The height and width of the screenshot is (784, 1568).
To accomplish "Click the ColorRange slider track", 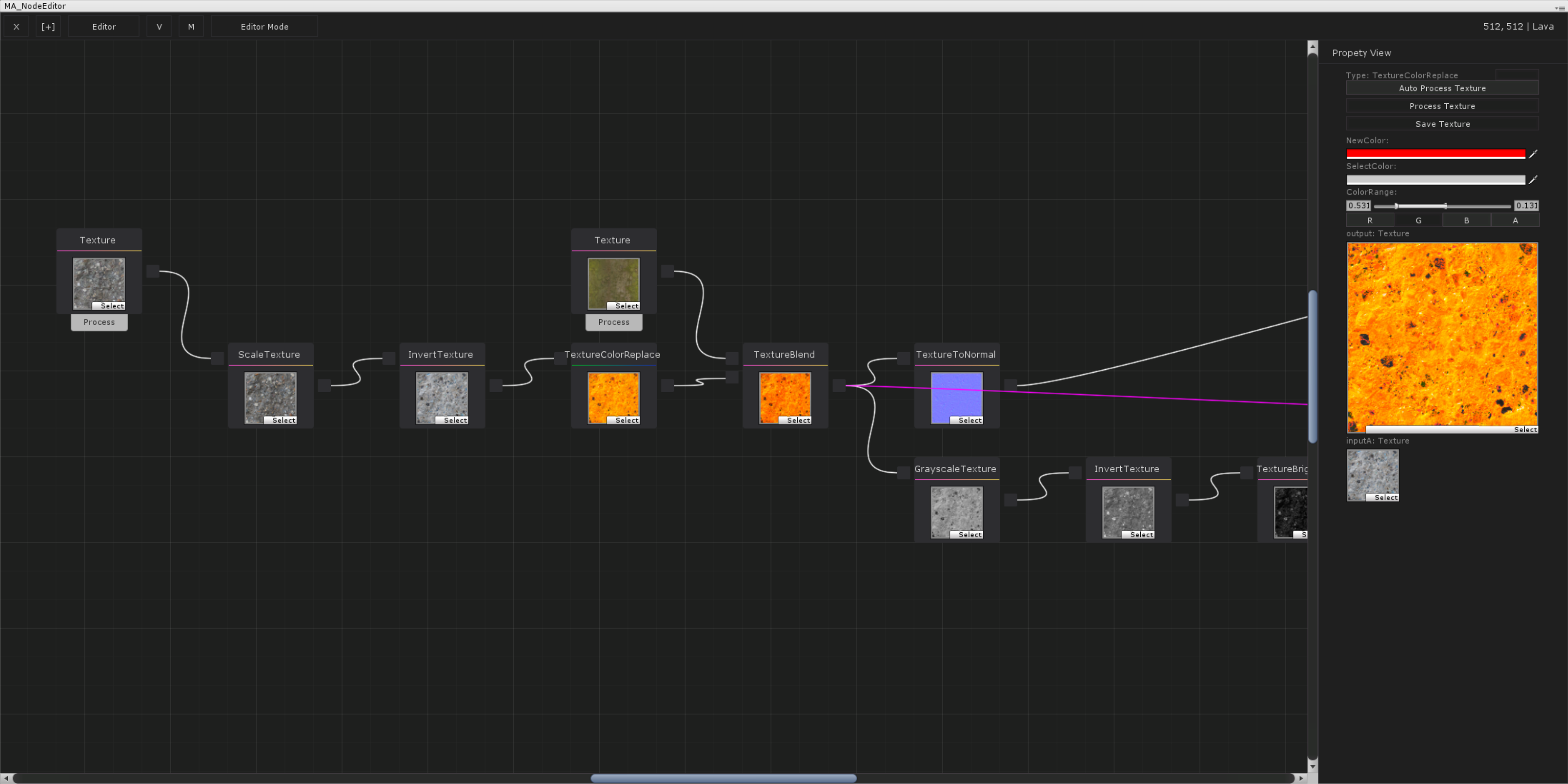I will pyautogui.click(x=1442, y=206).
